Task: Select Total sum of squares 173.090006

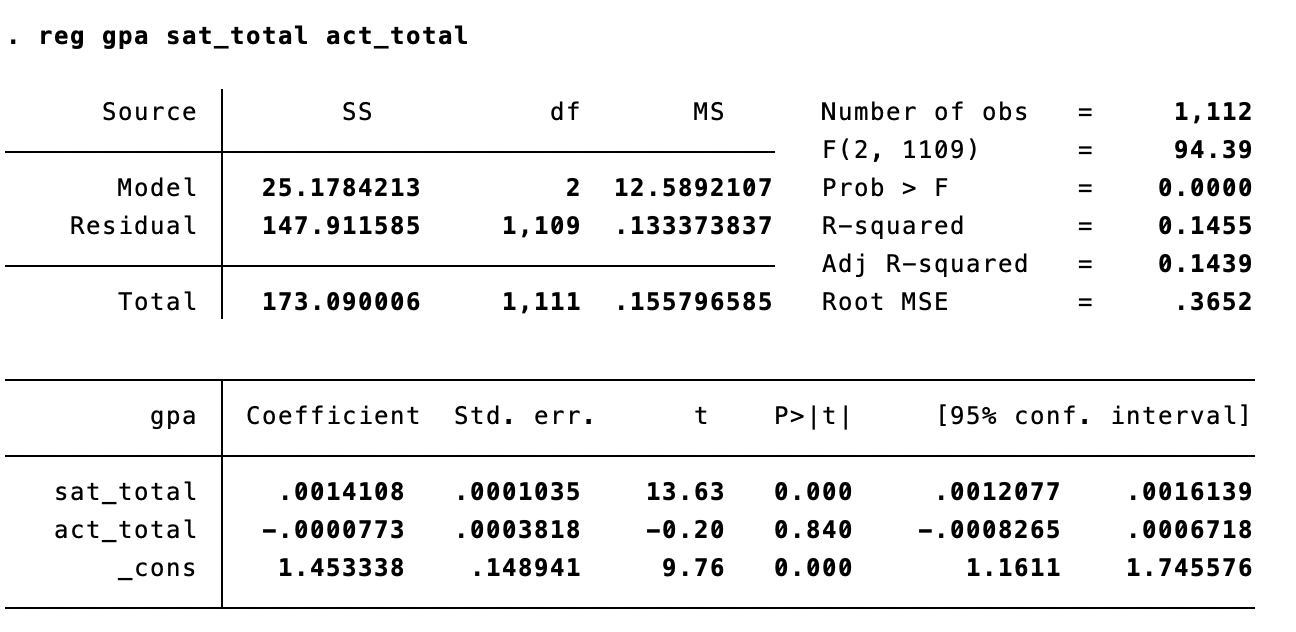Action: (x=341, y=302)
